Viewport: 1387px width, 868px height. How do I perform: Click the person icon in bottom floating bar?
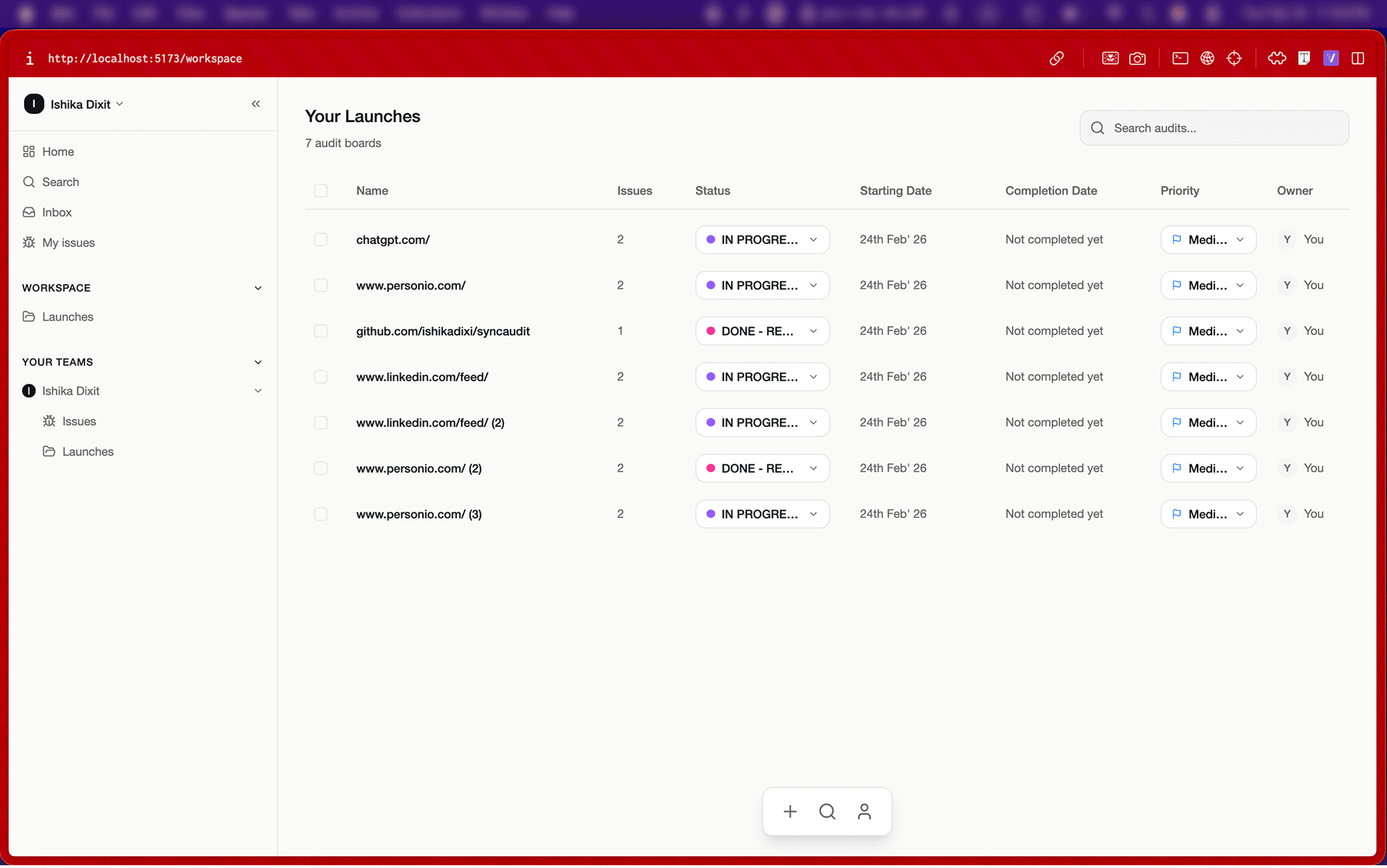pos(864,812)
